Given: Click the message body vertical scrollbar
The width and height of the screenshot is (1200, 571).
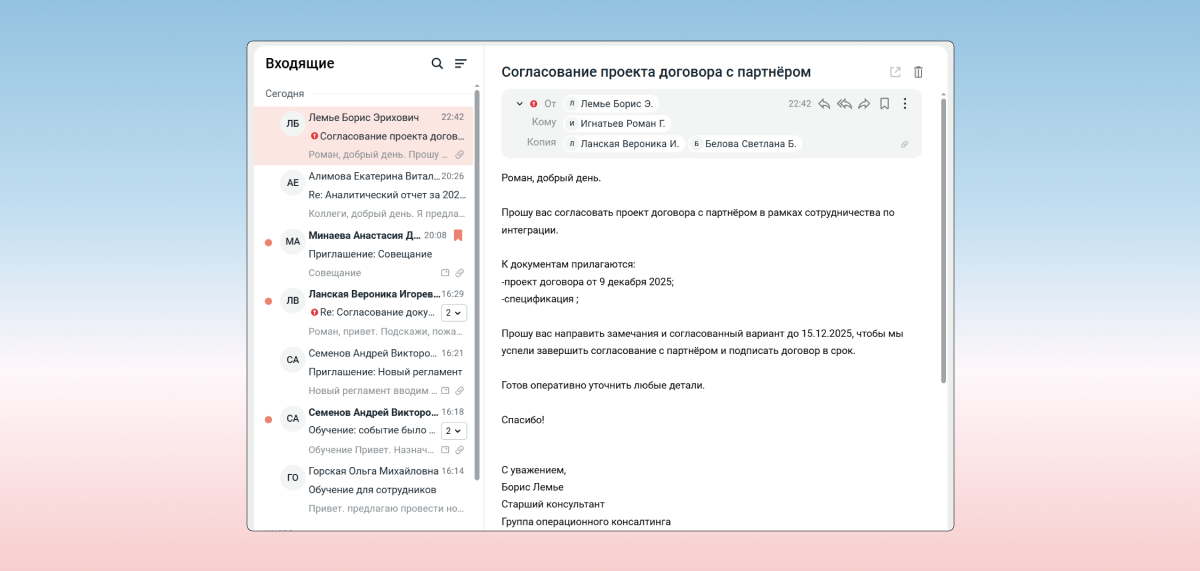Looking at the screenshot, I should click(x=943, y=240).
